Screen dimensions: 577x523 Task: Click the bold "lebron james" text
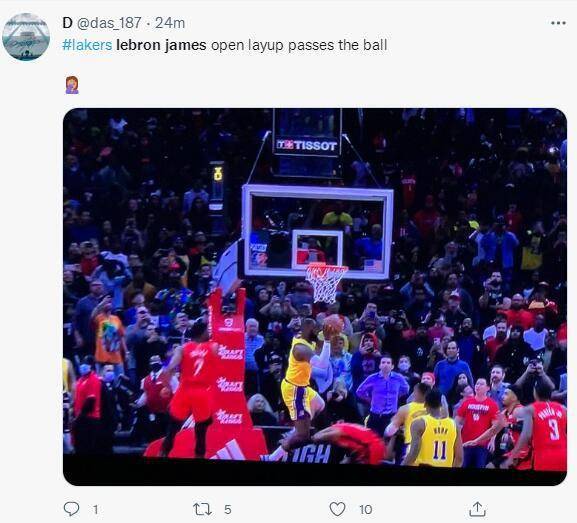point(161,45)
